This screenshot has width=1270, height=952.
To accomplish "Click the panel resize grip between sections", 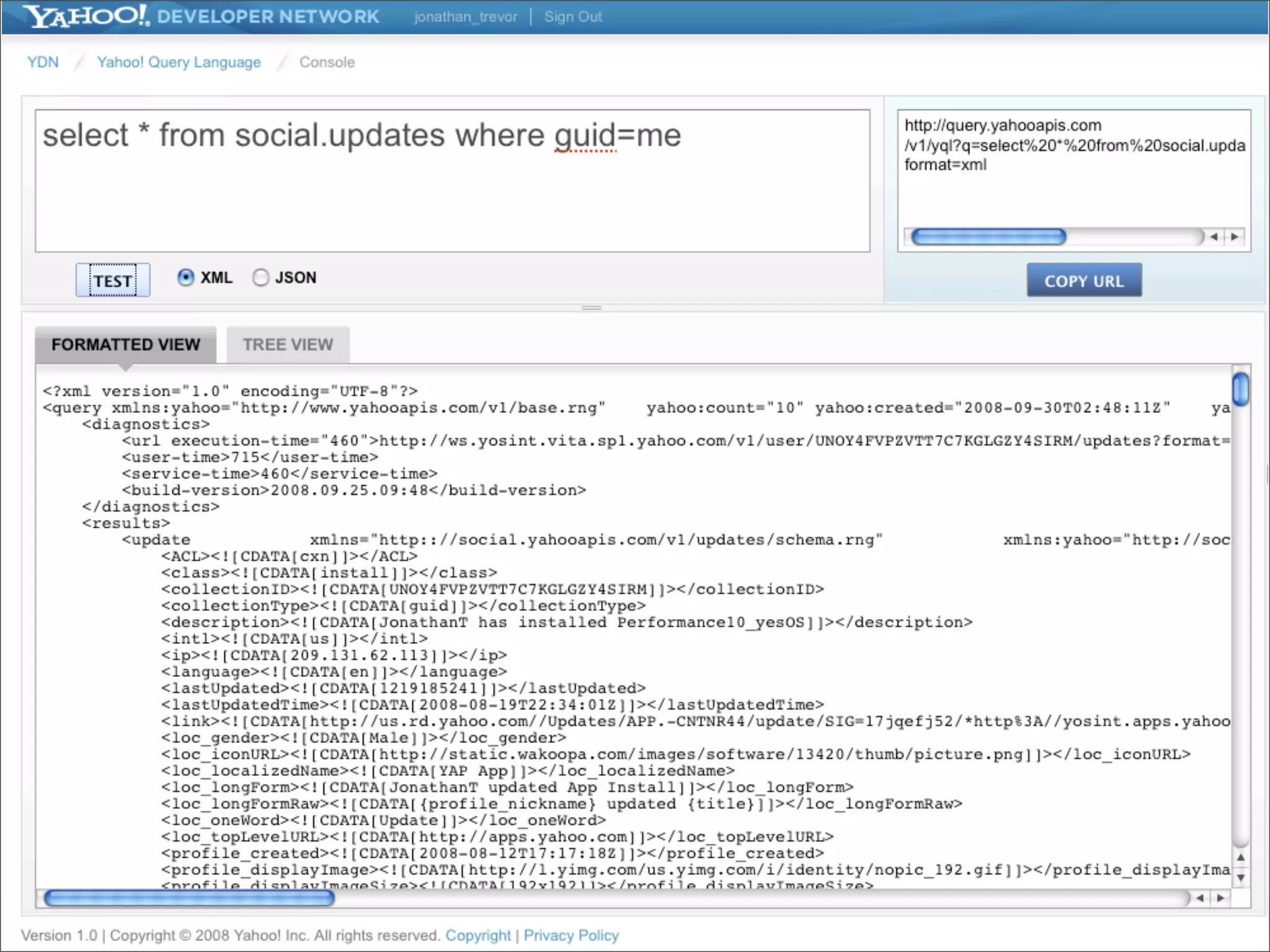I will (592, 307).
